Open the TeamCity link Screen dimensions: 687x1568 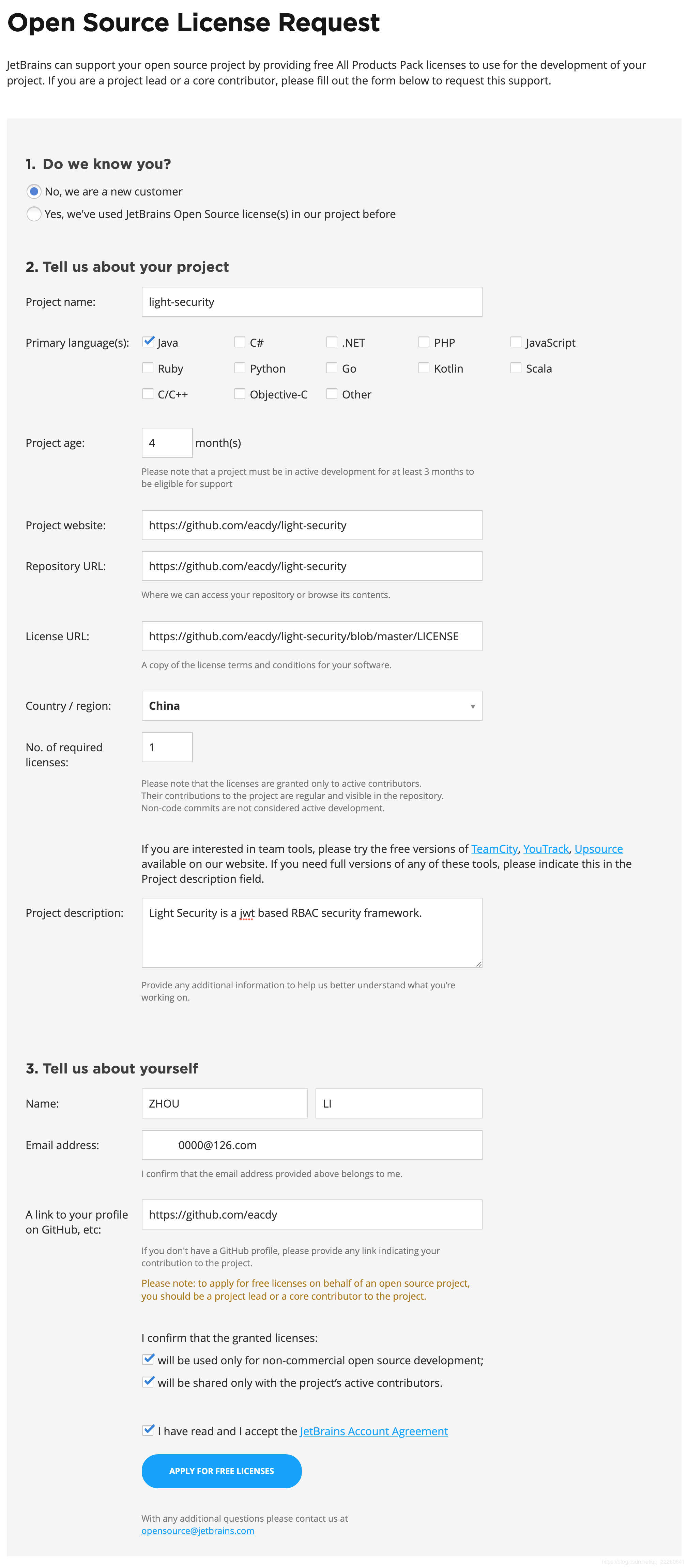coord(494,848)
